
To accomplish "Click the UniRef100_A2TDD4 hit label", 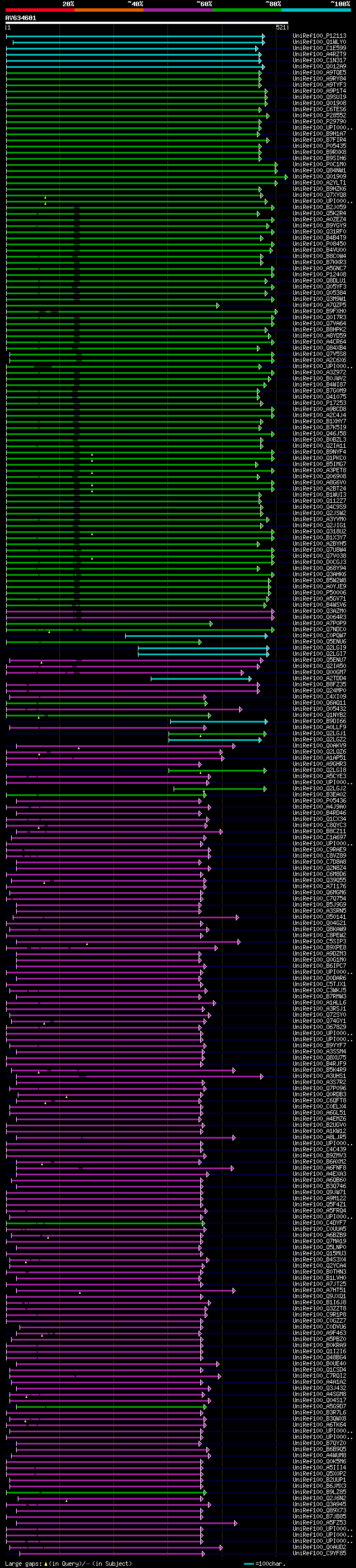I will tap(319, 679).
